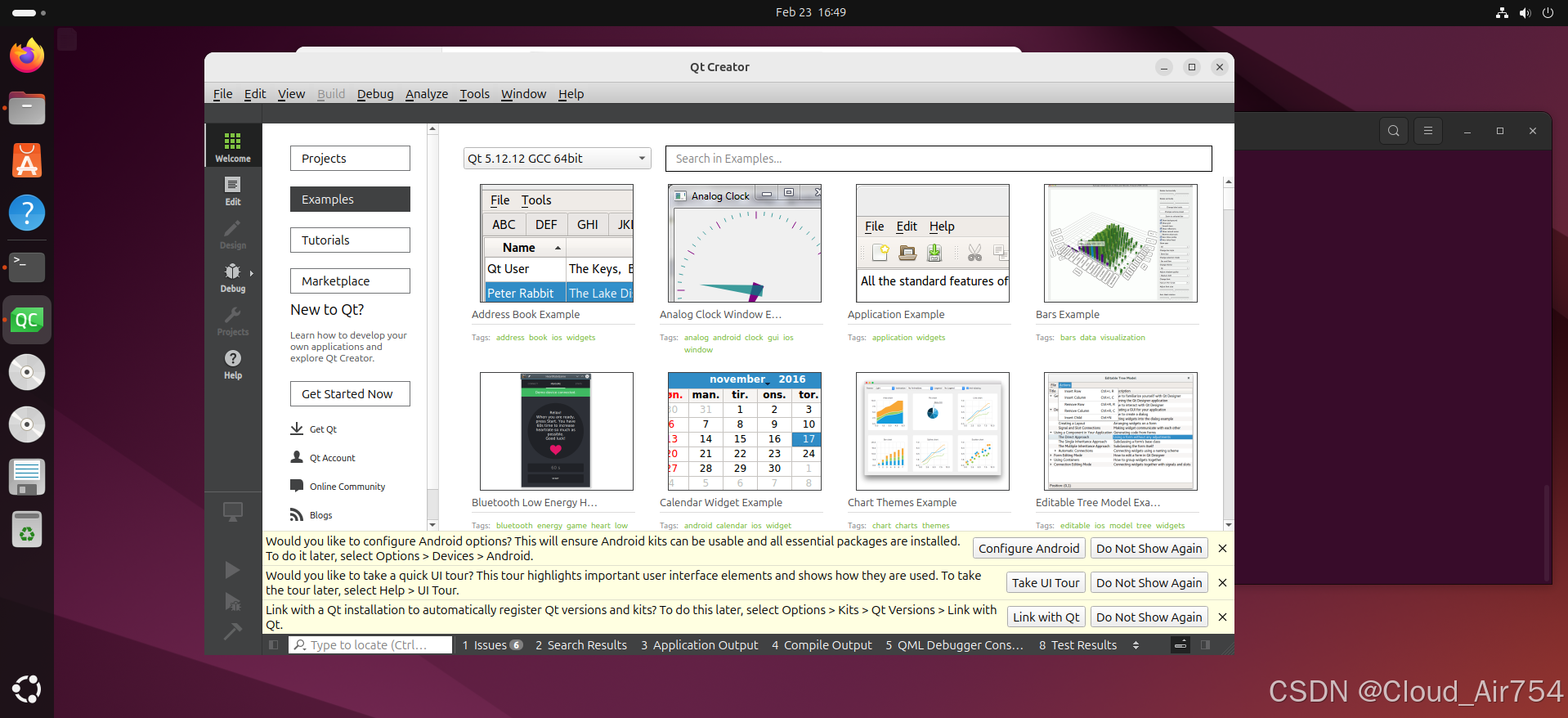Click Show Applications Ubuntu logo
This screenshot has width=1568, height=718.
pyautogui.click(x=27, y=689)
